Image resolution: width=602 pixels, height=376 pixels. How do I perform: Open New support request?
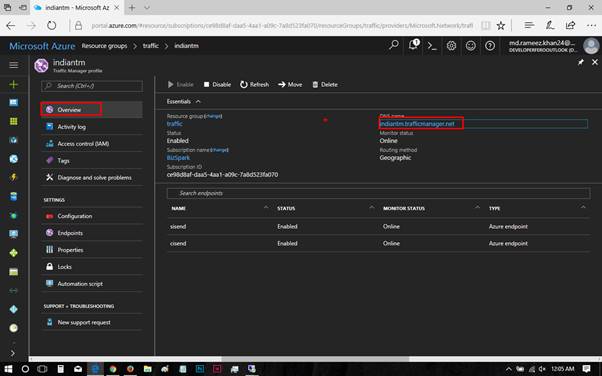(92, 323)
